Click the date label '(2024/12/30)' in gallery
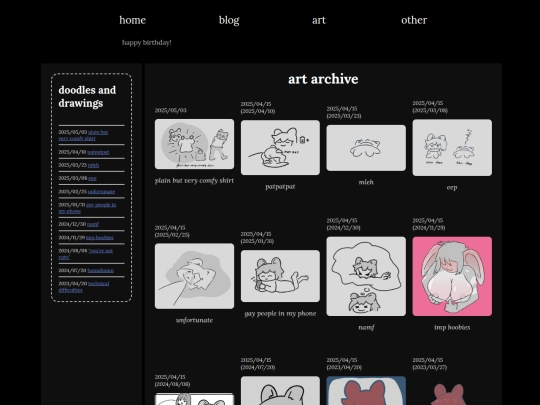540x405 pixels. pos(344,228)
